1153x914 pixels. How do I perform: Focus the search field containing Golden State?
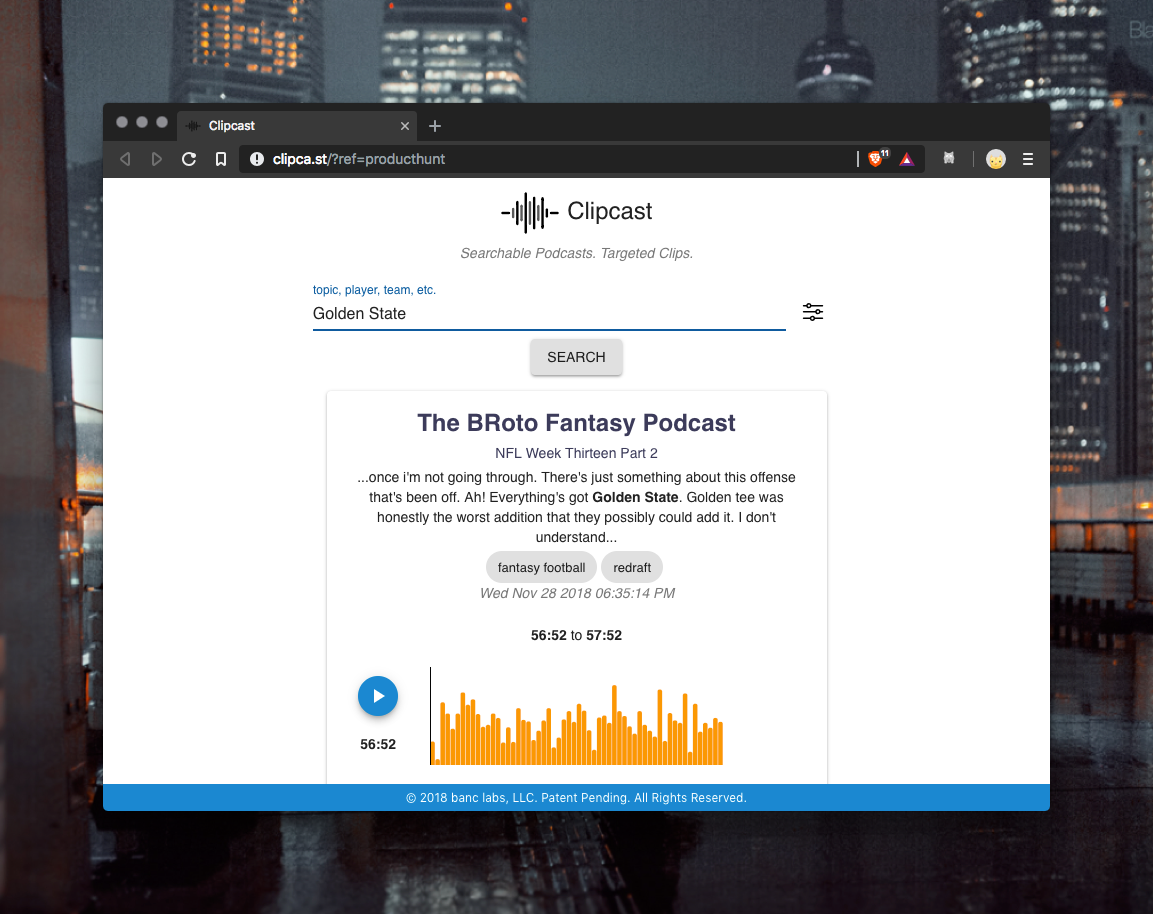coord(549,314)
